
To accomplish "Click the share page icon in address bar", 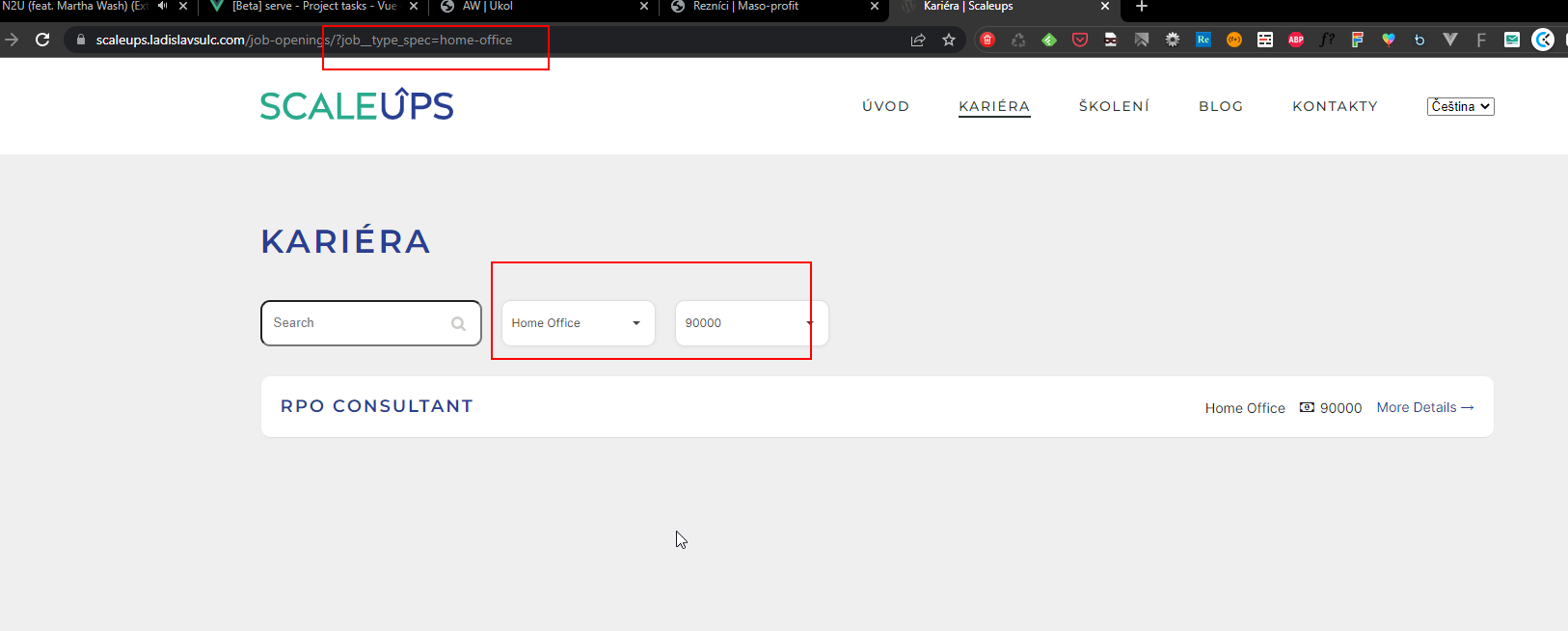I will point(918,40).
